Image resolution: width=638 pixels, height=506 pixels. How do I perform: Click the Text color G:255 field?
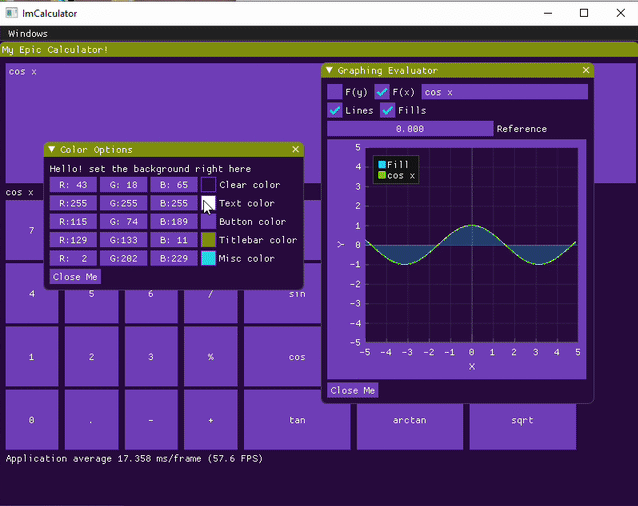click(123, 203)
